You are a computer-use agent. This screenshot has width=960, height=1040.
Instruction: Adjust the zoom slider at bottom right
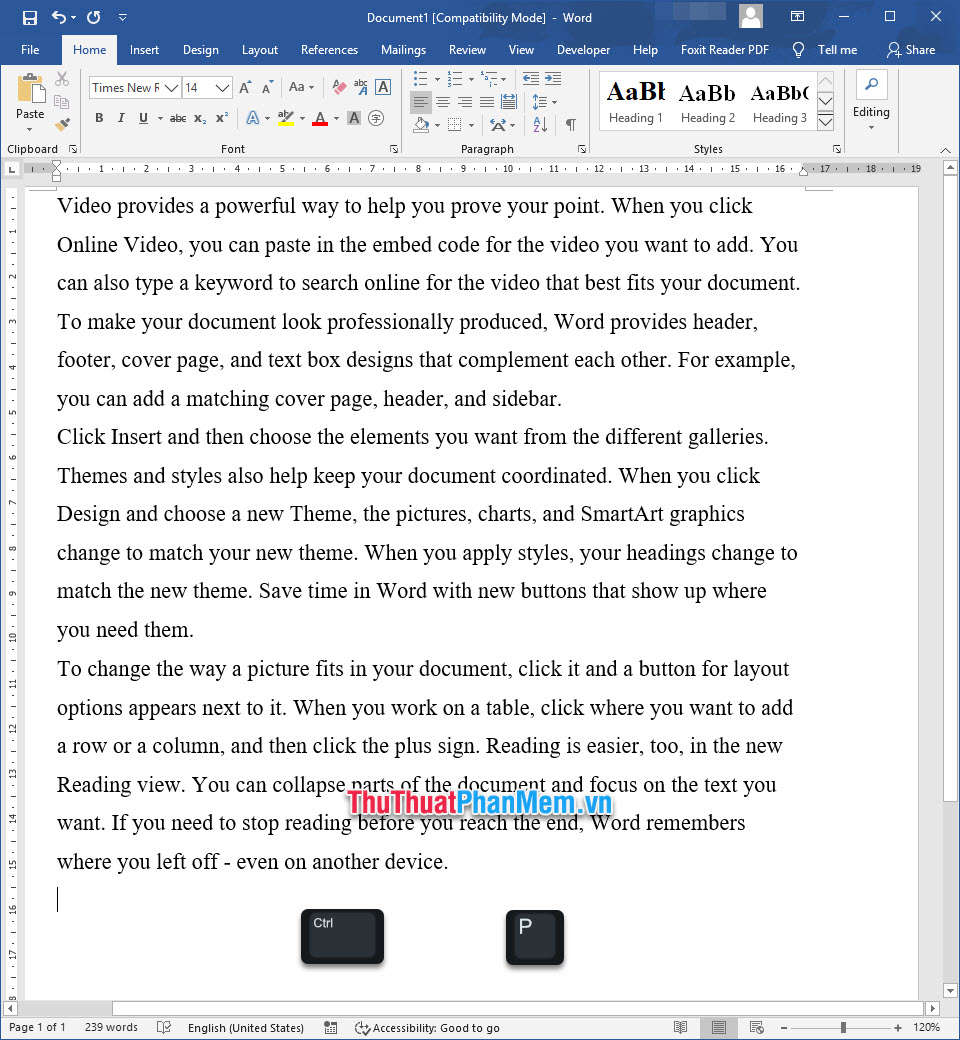(843, 1027)
